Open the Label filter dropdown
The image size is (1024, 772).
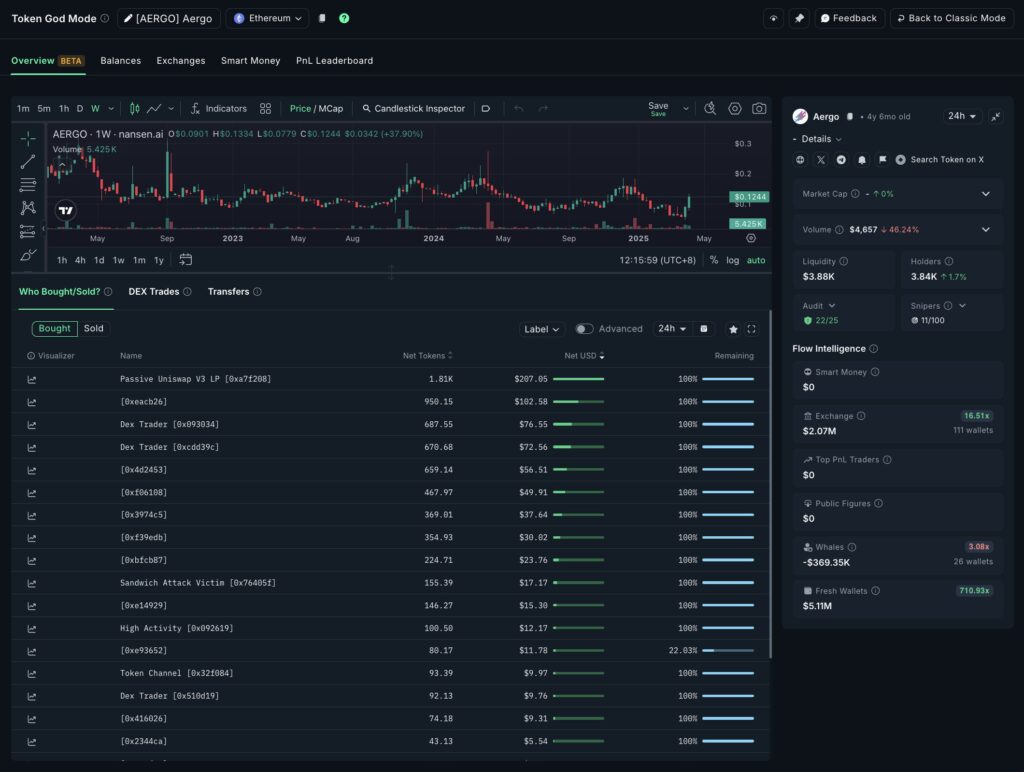click(541, 329)
